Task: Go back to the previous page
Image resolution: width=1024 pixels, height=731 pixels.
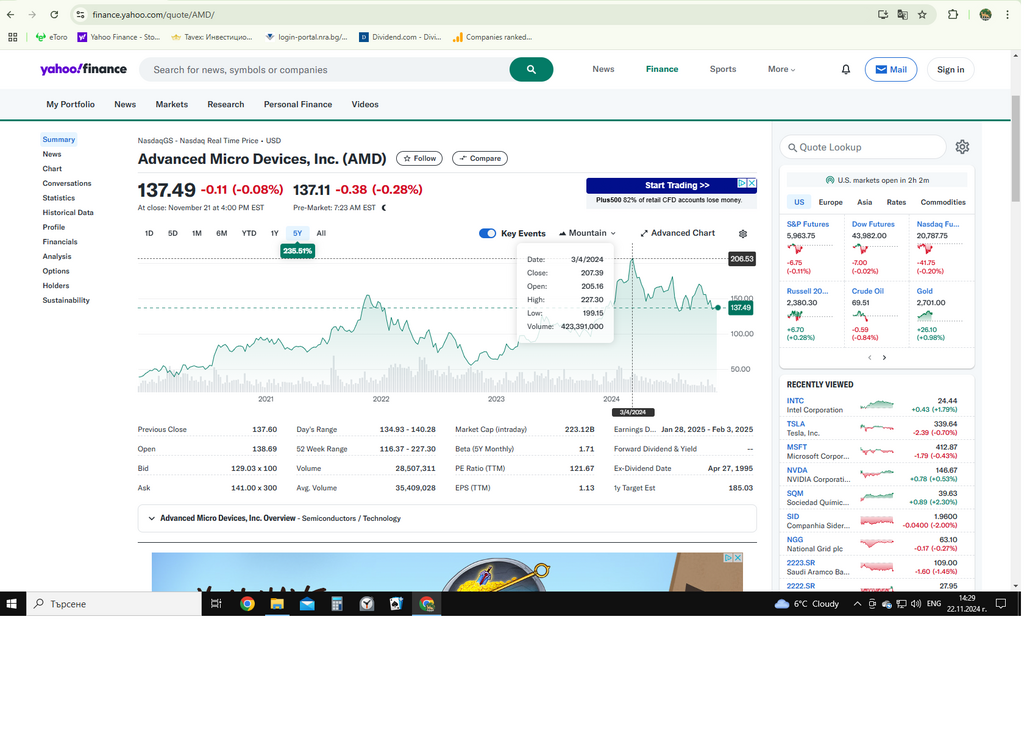Action: (x=11, y=14)
